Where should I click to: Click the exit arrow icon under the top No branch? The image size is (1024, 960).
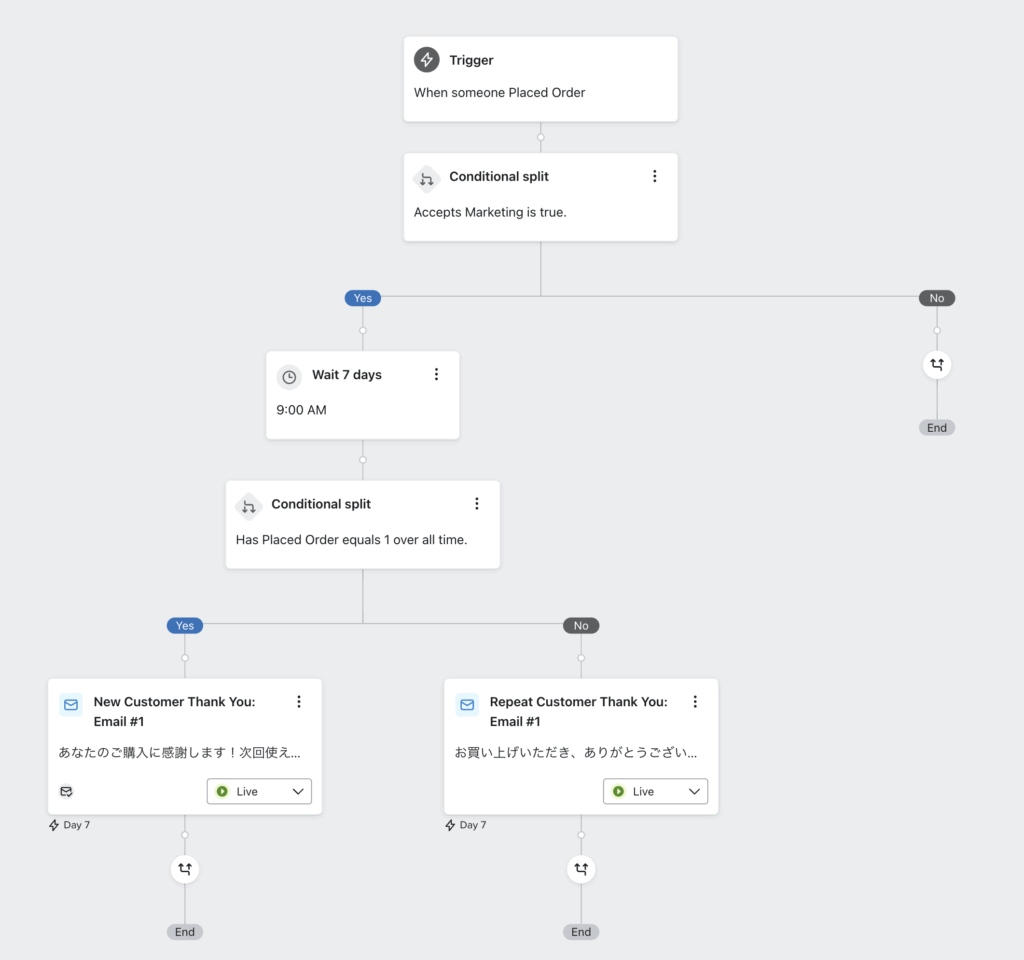click(937, 365)
